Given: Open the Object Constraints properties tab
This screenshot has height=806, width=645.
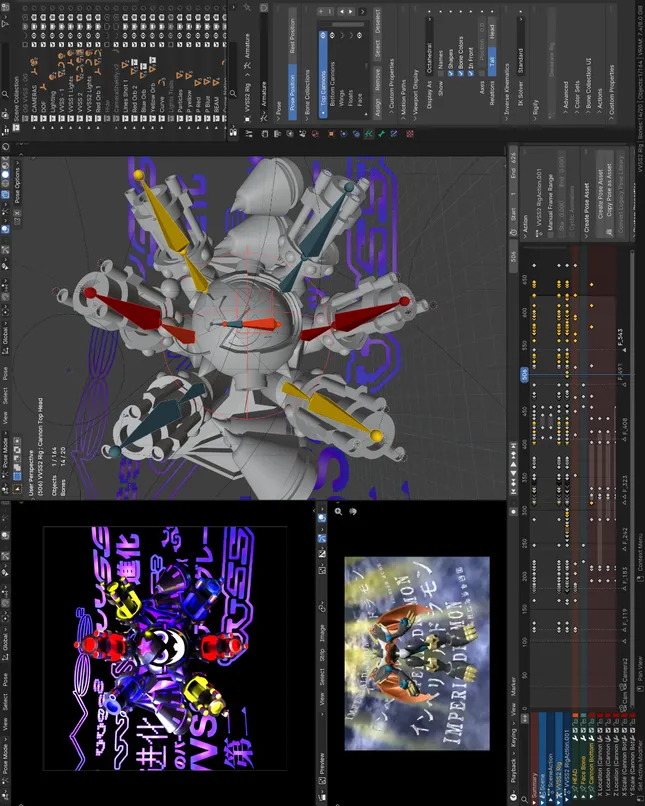Looking at the screenshot, I should click(x=356, y=134).
